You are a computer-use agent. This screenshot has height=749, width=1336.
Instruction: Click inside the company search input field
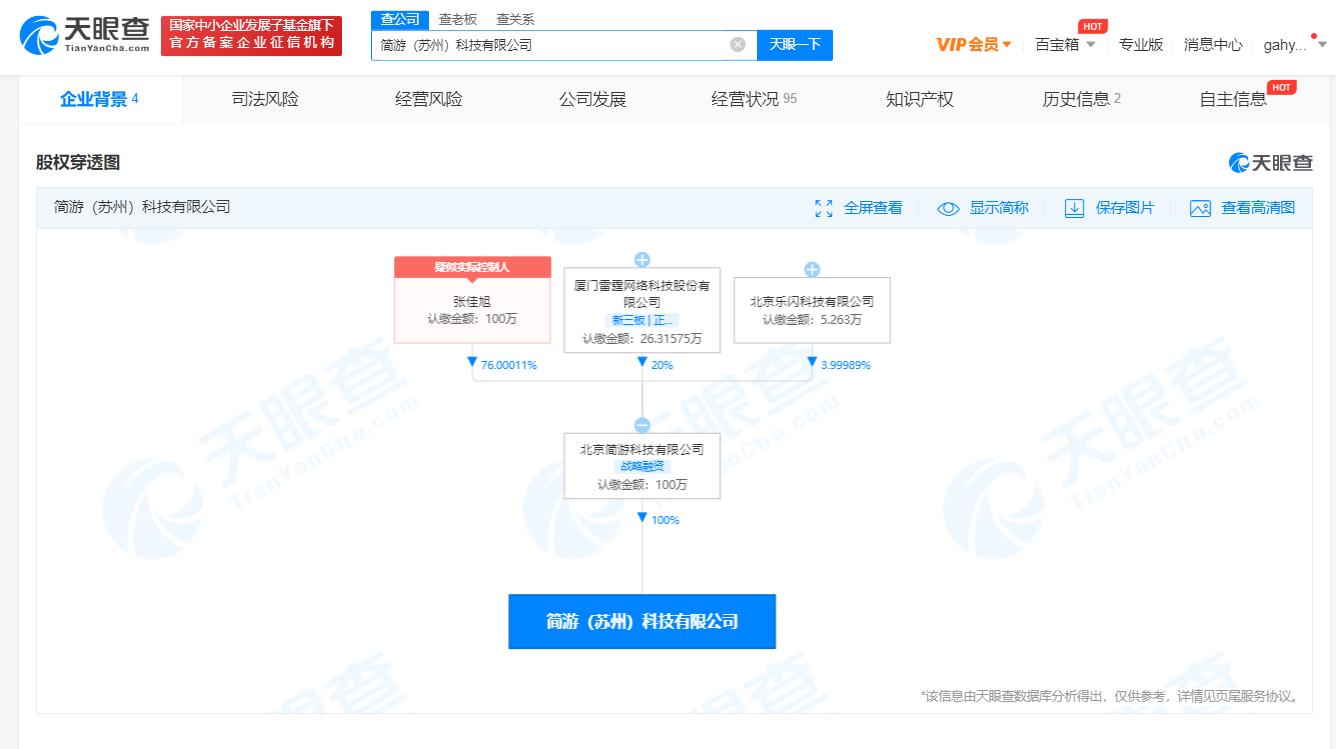pos(560,44)
